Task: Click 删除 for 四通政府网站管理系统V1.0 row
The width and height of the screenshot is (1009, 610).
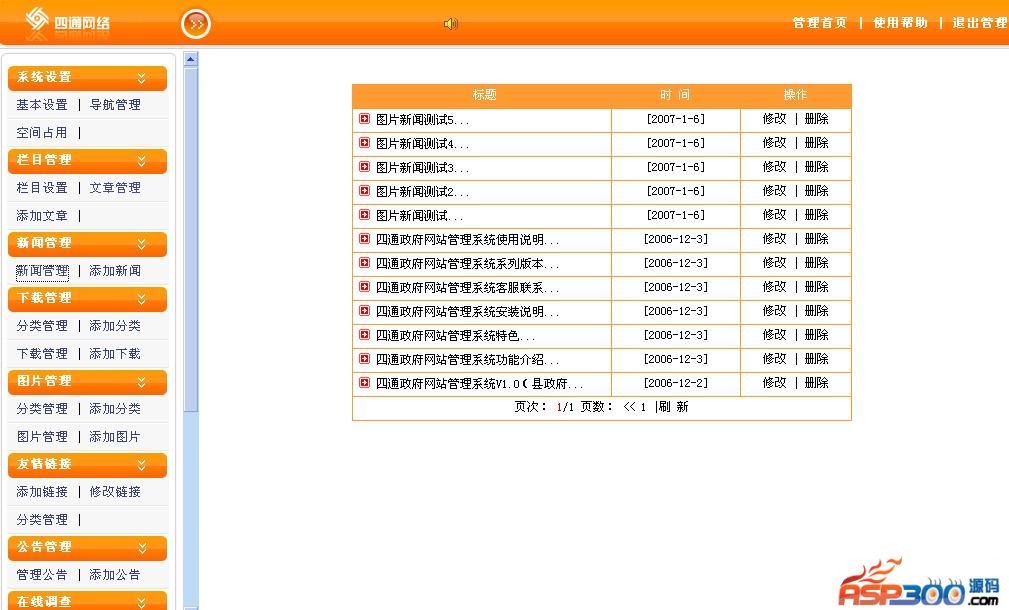Action: 817,382
